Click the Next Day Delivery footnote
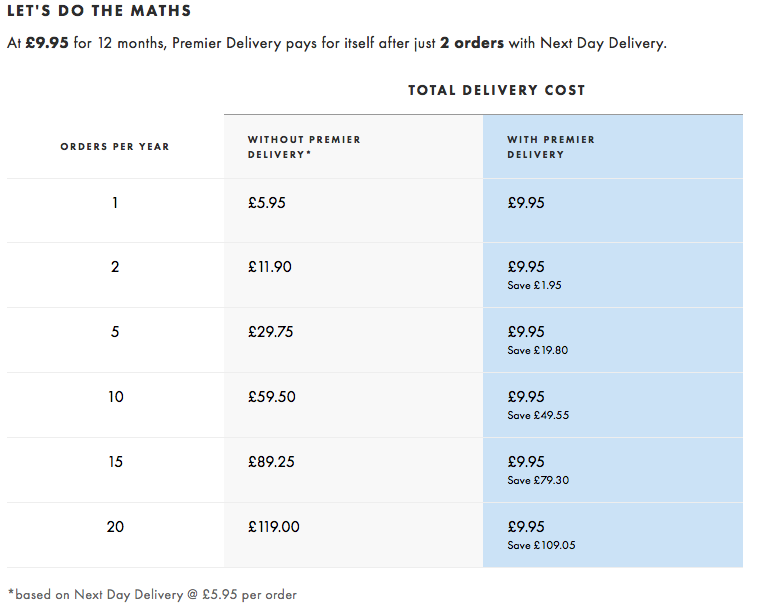 click(152, 594)
